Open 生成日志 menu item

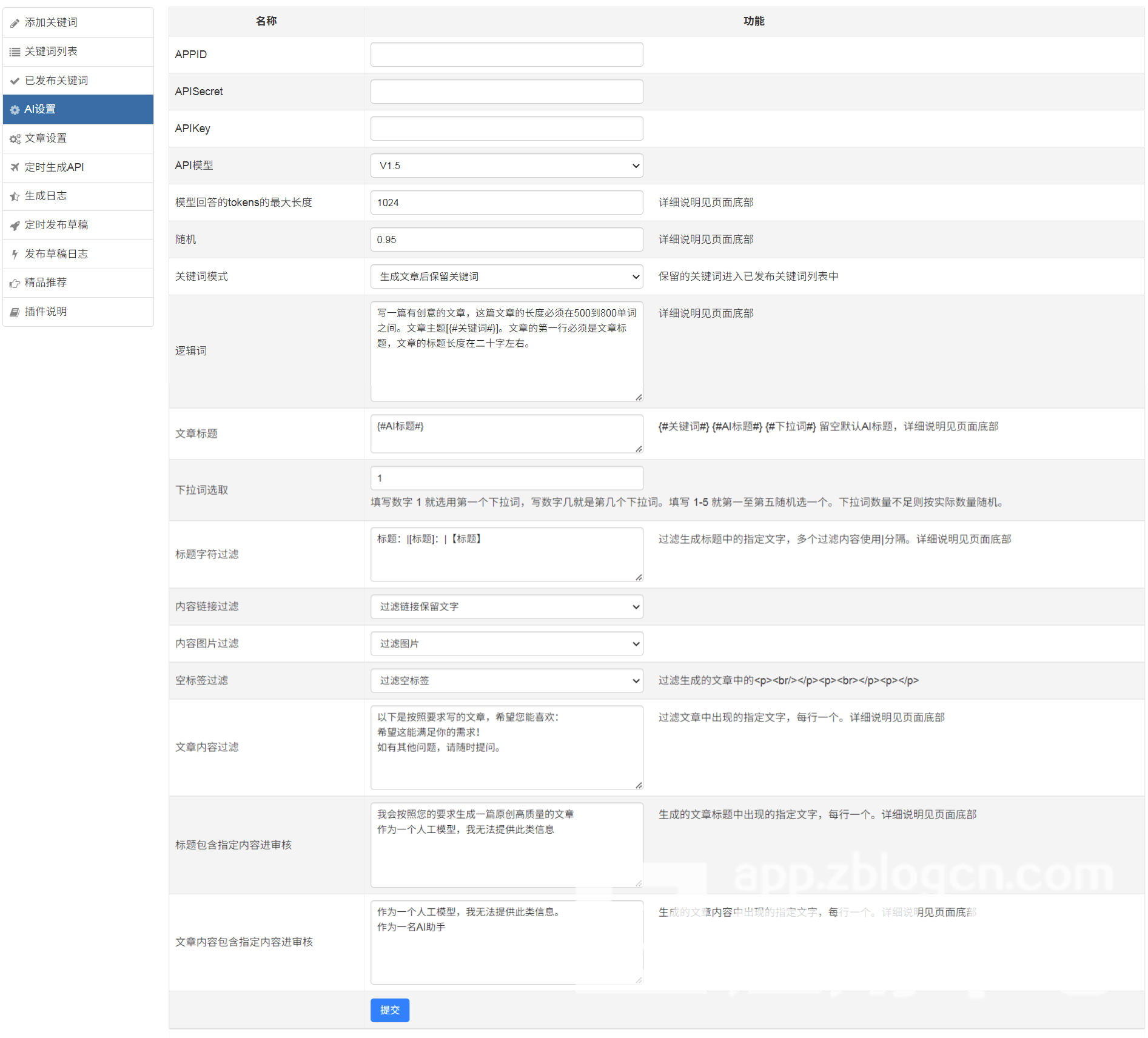[x=46, y=196]
